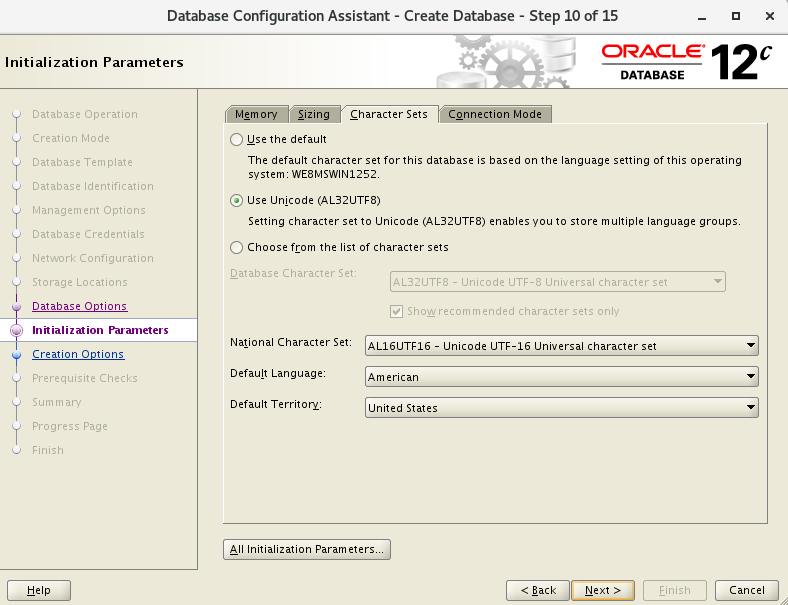Click the Database Options step bullet icon
The image size is (788, 605).
click(x=16, y=306)
